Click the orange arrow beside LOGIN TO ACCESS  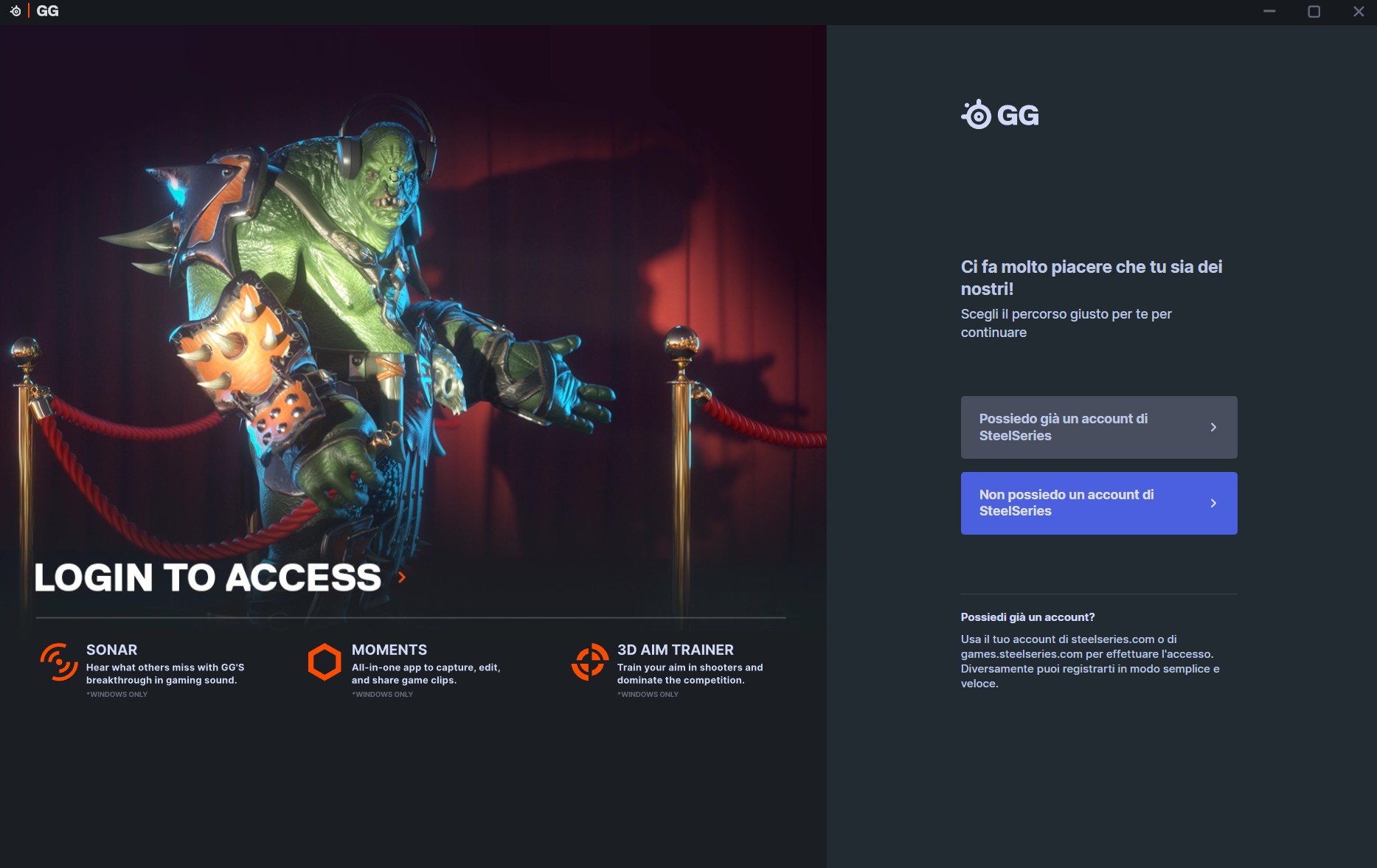pos(402,577)
